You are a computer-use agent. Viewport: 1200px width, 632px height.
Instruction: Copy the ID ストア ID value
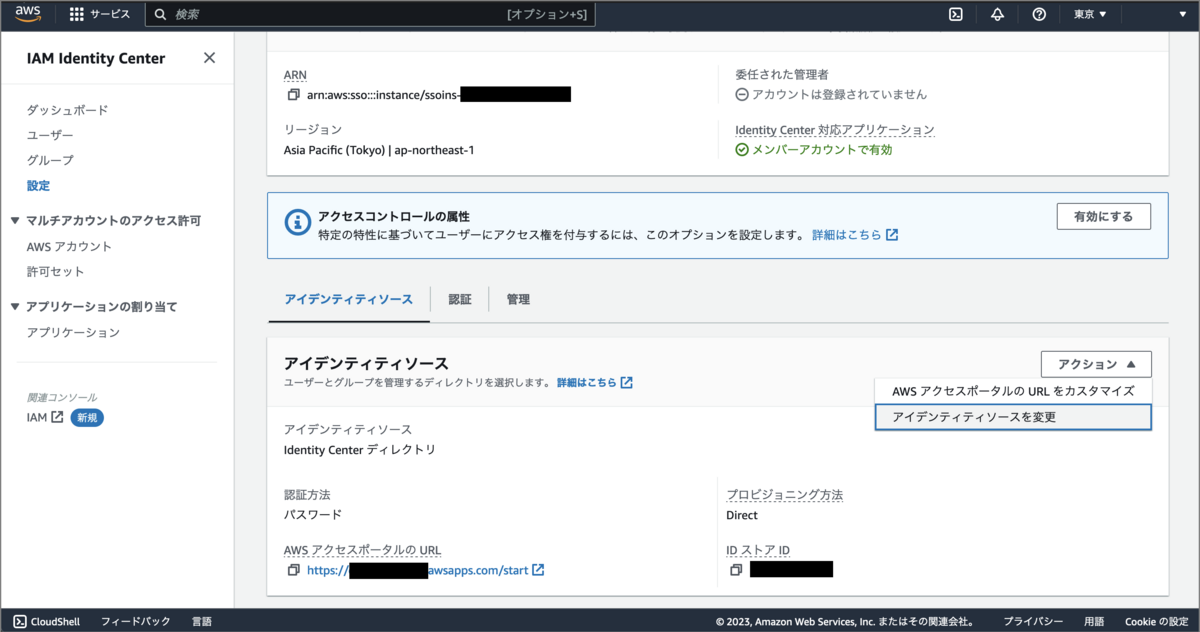pos(735,570)
